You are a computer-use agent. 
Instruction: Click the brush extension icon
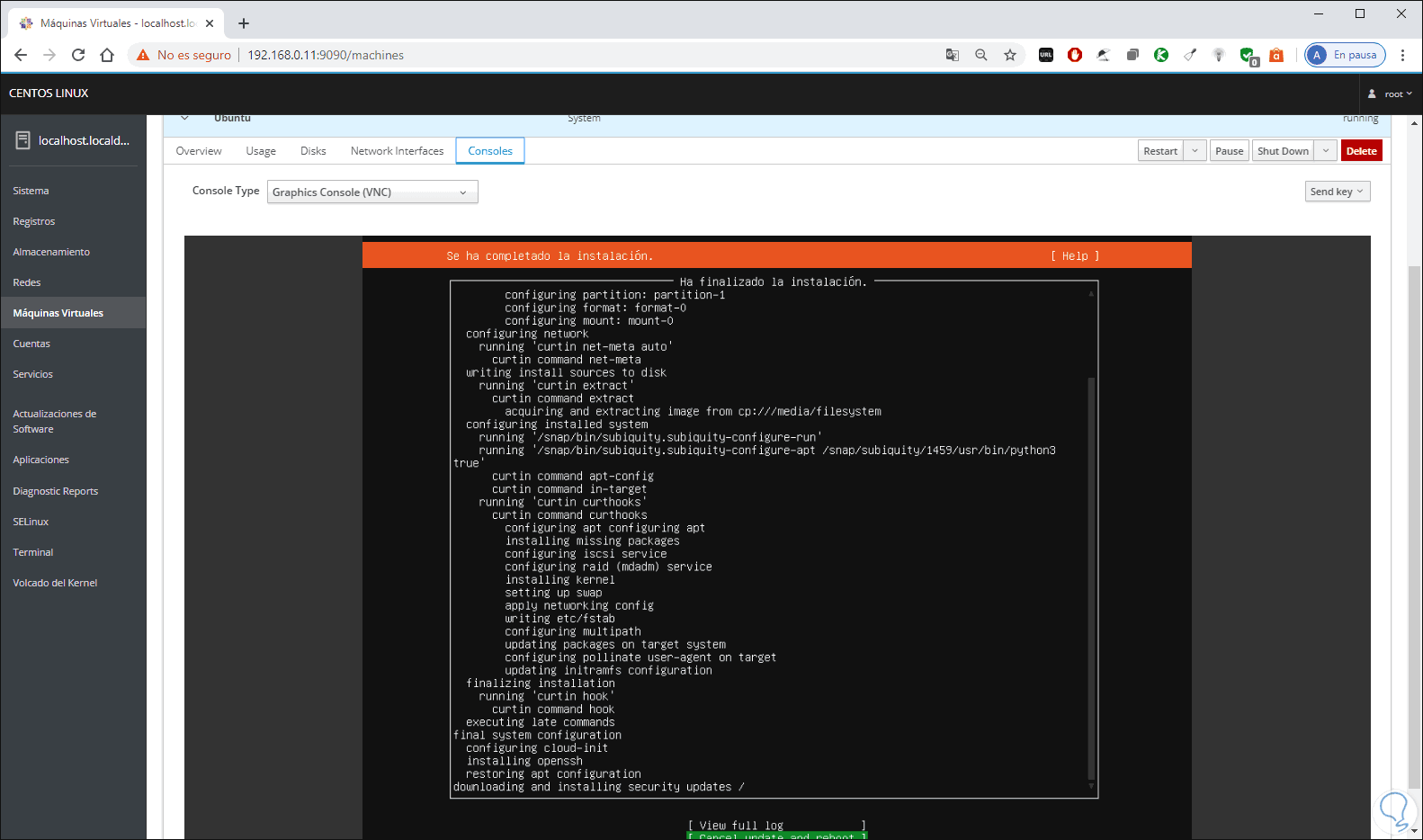click(1190, 55)
